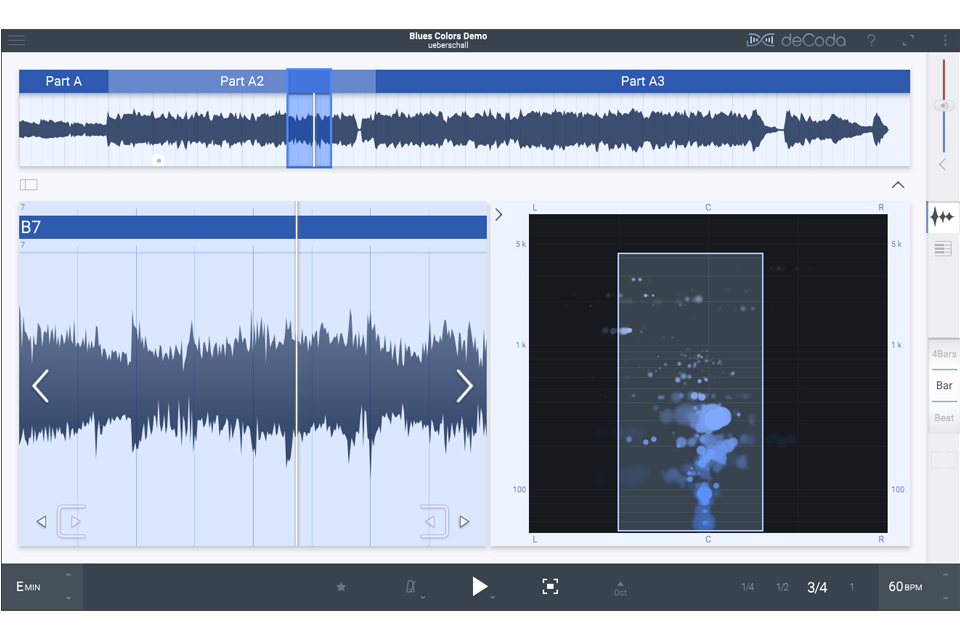This screenshot has height=640, width=960.
Task: Collapse the panel using the chevron above spectral view
Action: pyautogui.click(x=897, y=185)
